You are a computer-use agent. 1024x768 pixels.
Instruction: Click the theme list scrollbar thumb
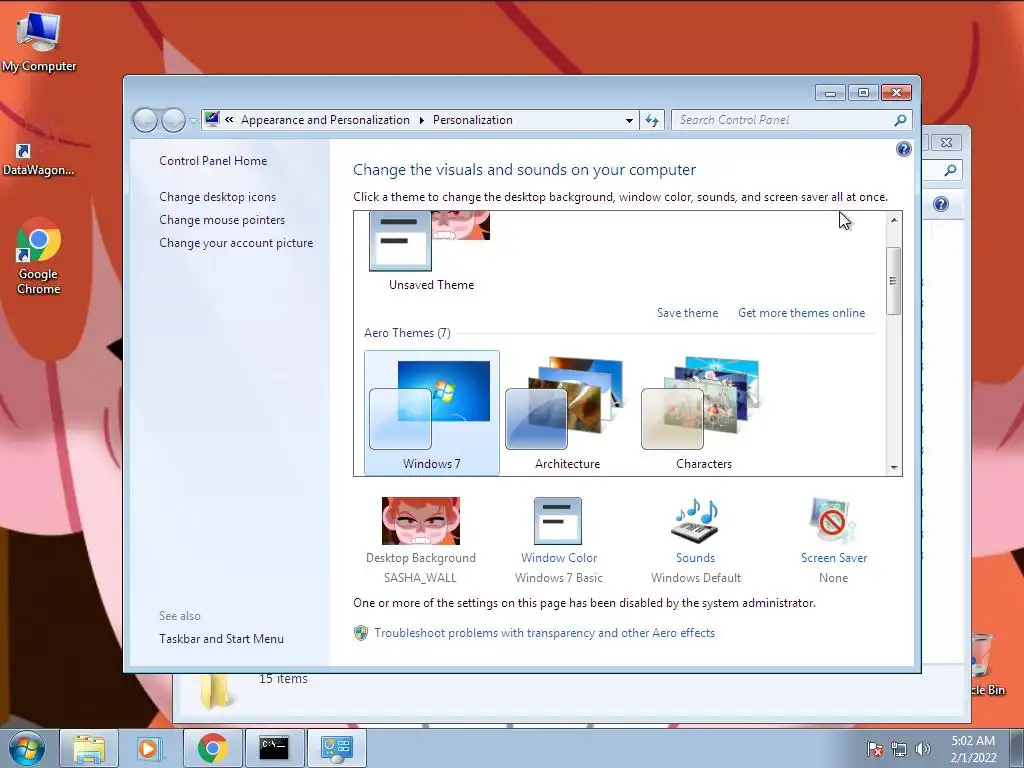coord(893,281)
